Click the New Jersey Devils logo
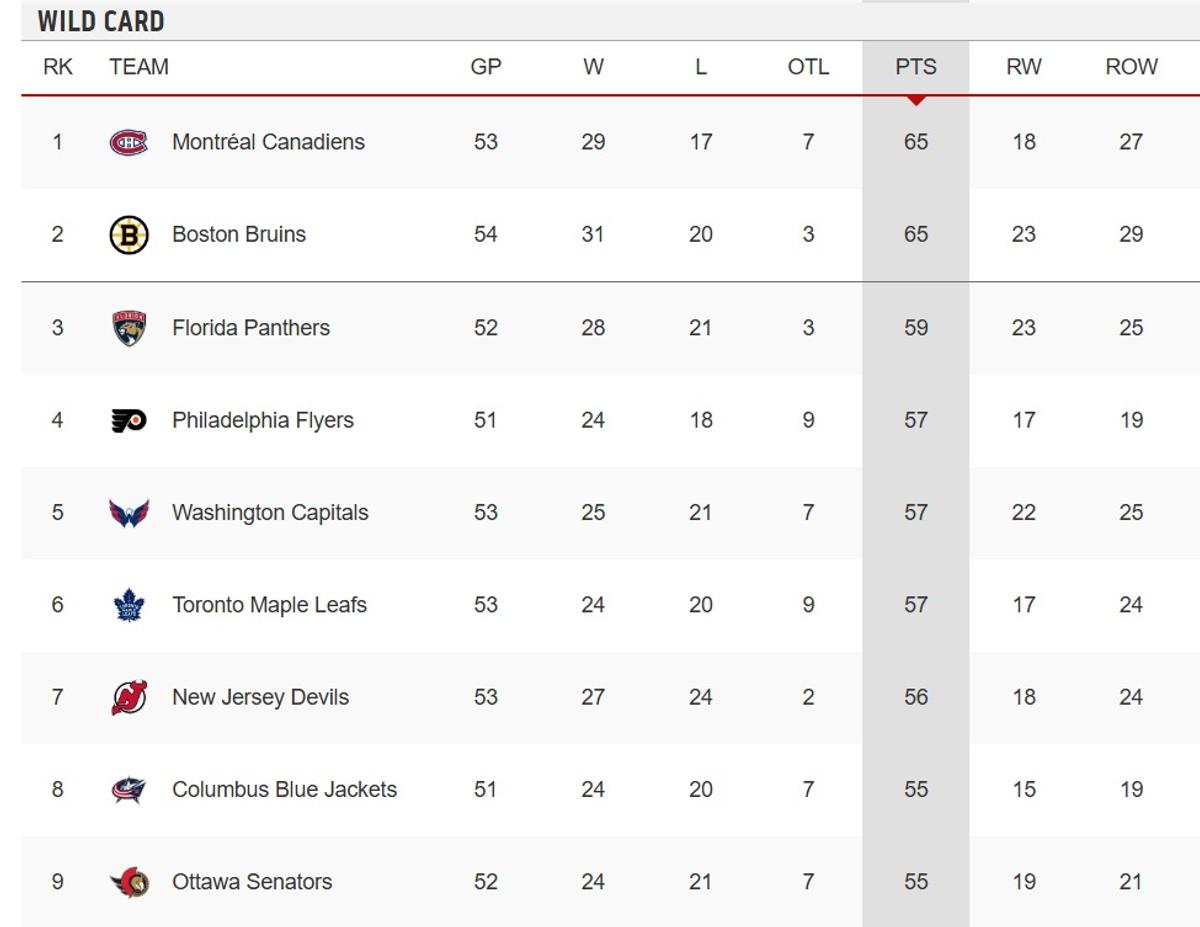Viewport: 1200px width, 927px height. (x=128, y=696)
